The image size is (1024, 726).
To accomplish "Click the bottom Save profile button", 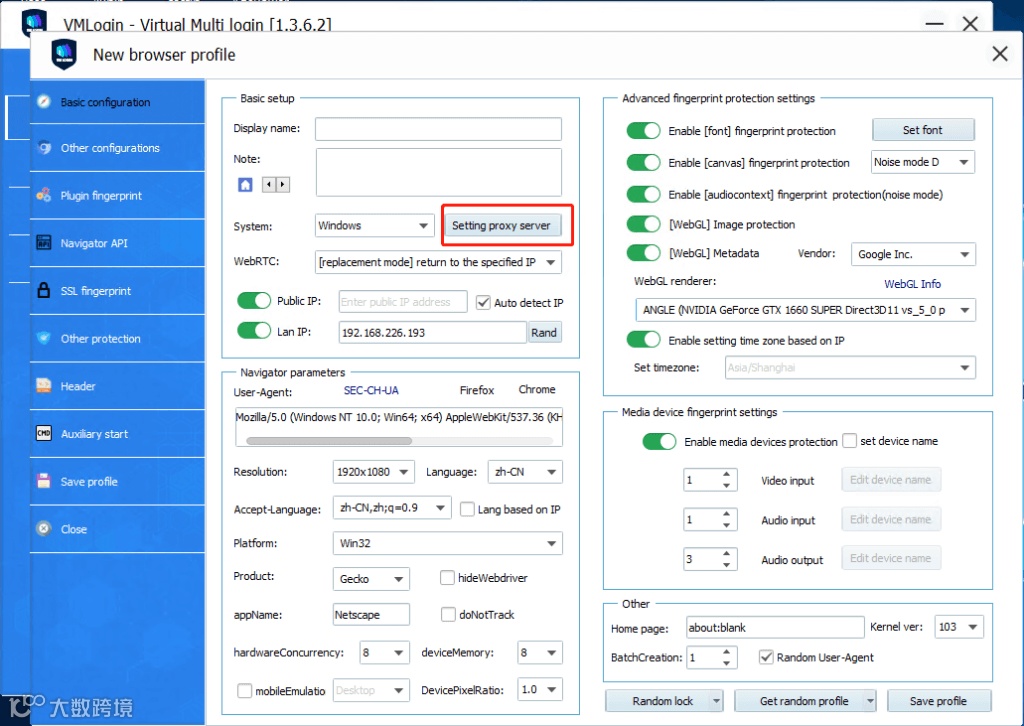I will tap(938, 701).
